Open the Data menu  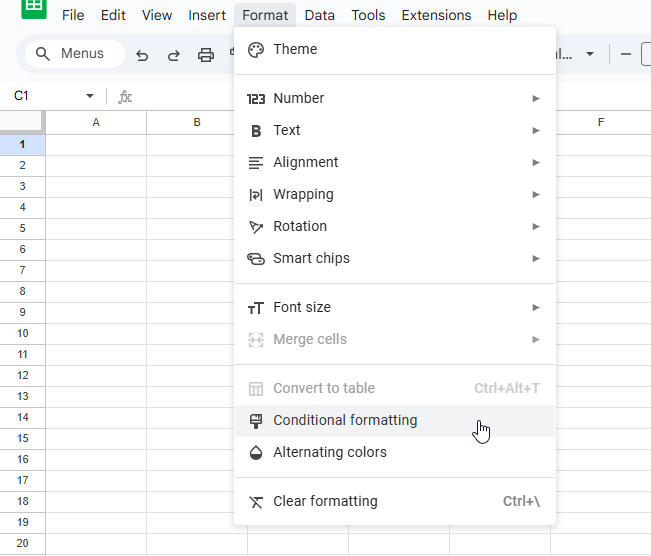click(x=320, y=15)
